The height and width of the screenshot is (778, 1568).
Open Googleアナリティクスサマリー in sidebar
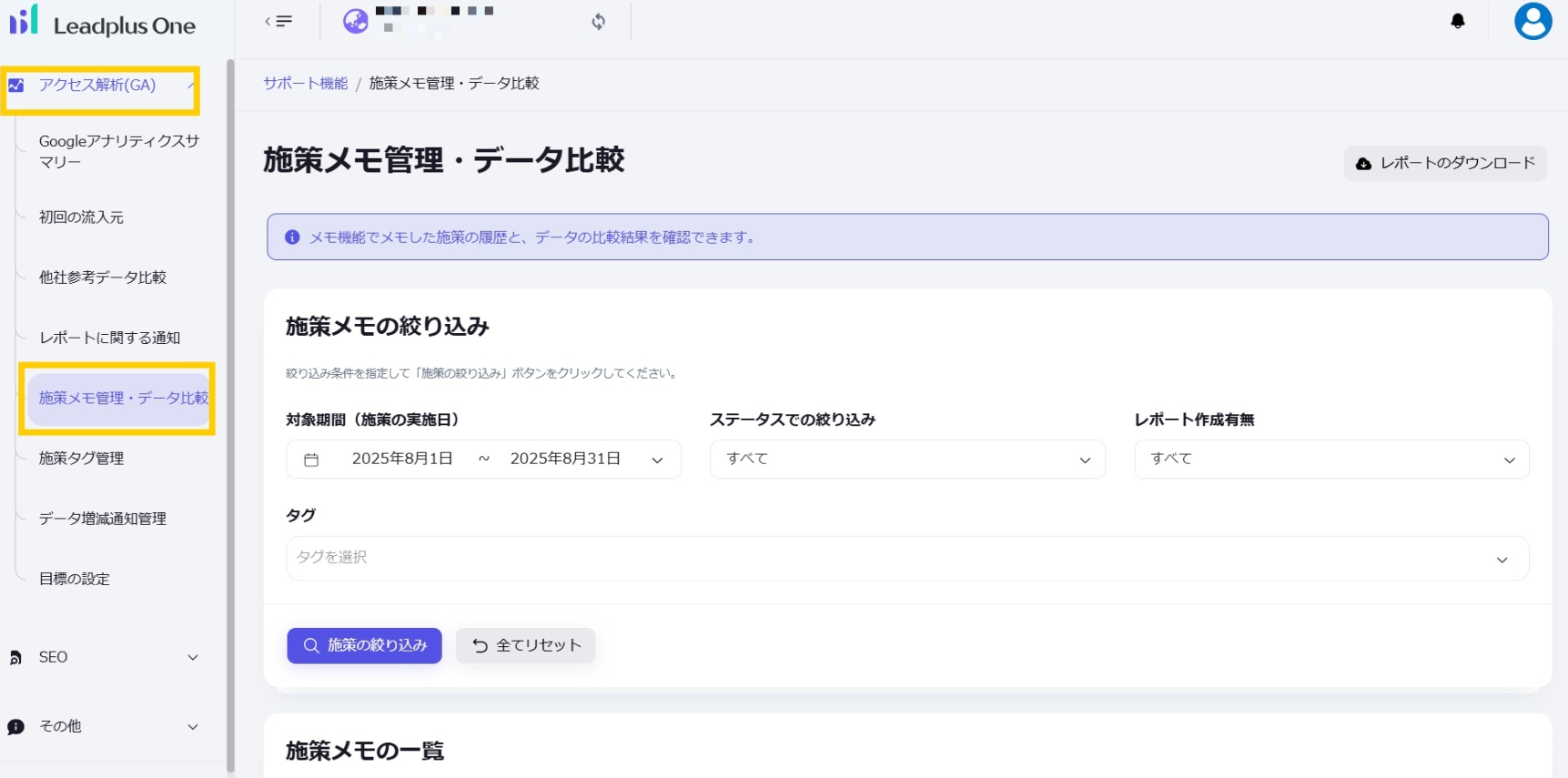point(118,151)
